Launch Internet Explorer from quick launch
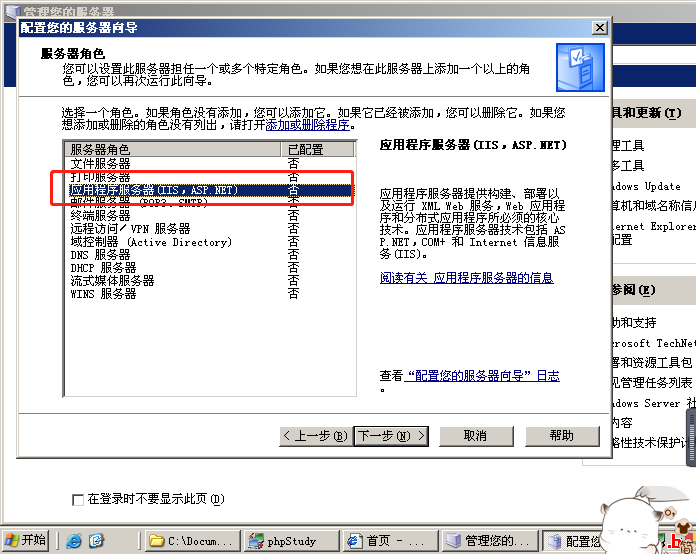 (74, 541)
